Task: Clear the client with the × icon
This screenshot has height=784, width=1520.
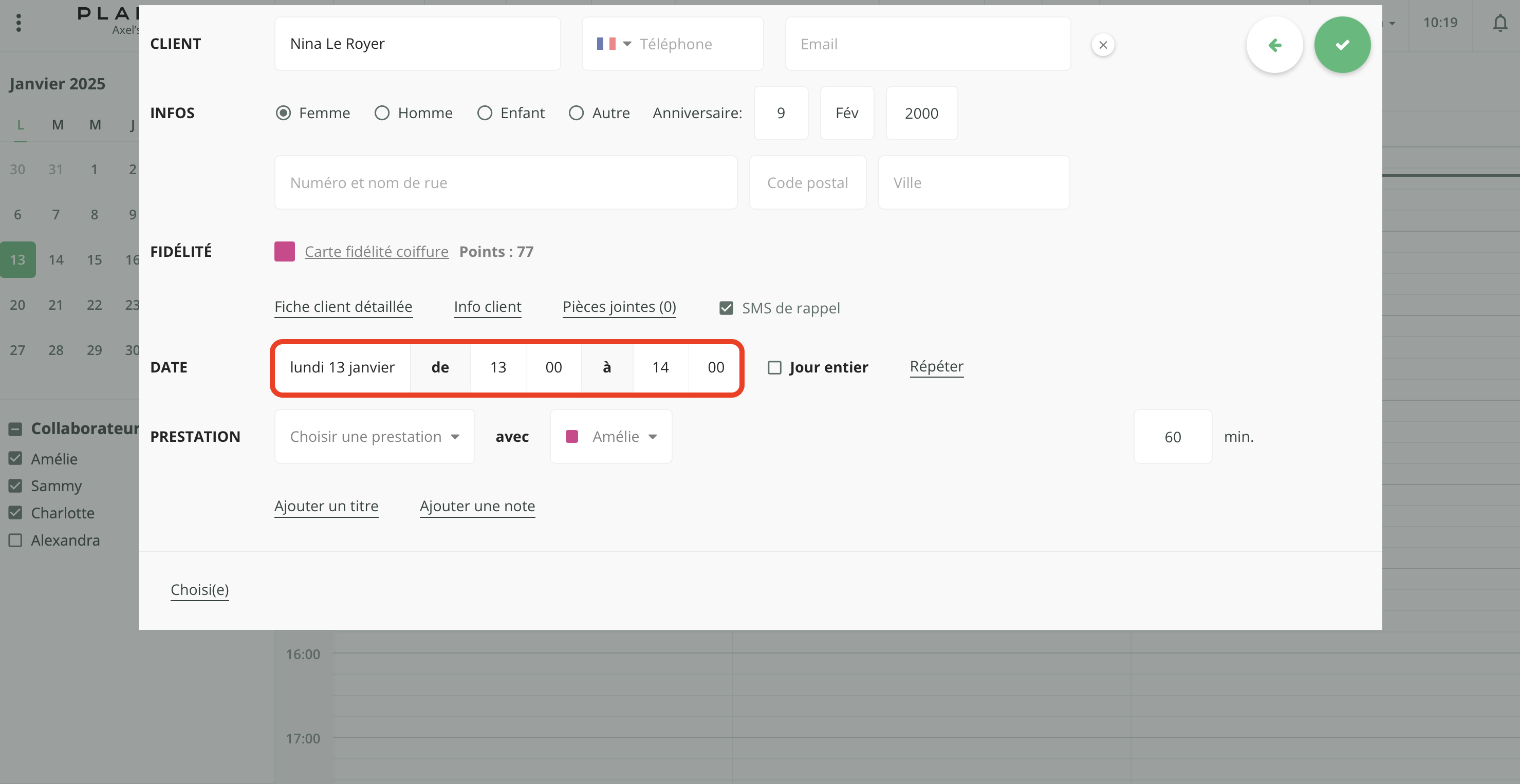Action: (1103, 44)
